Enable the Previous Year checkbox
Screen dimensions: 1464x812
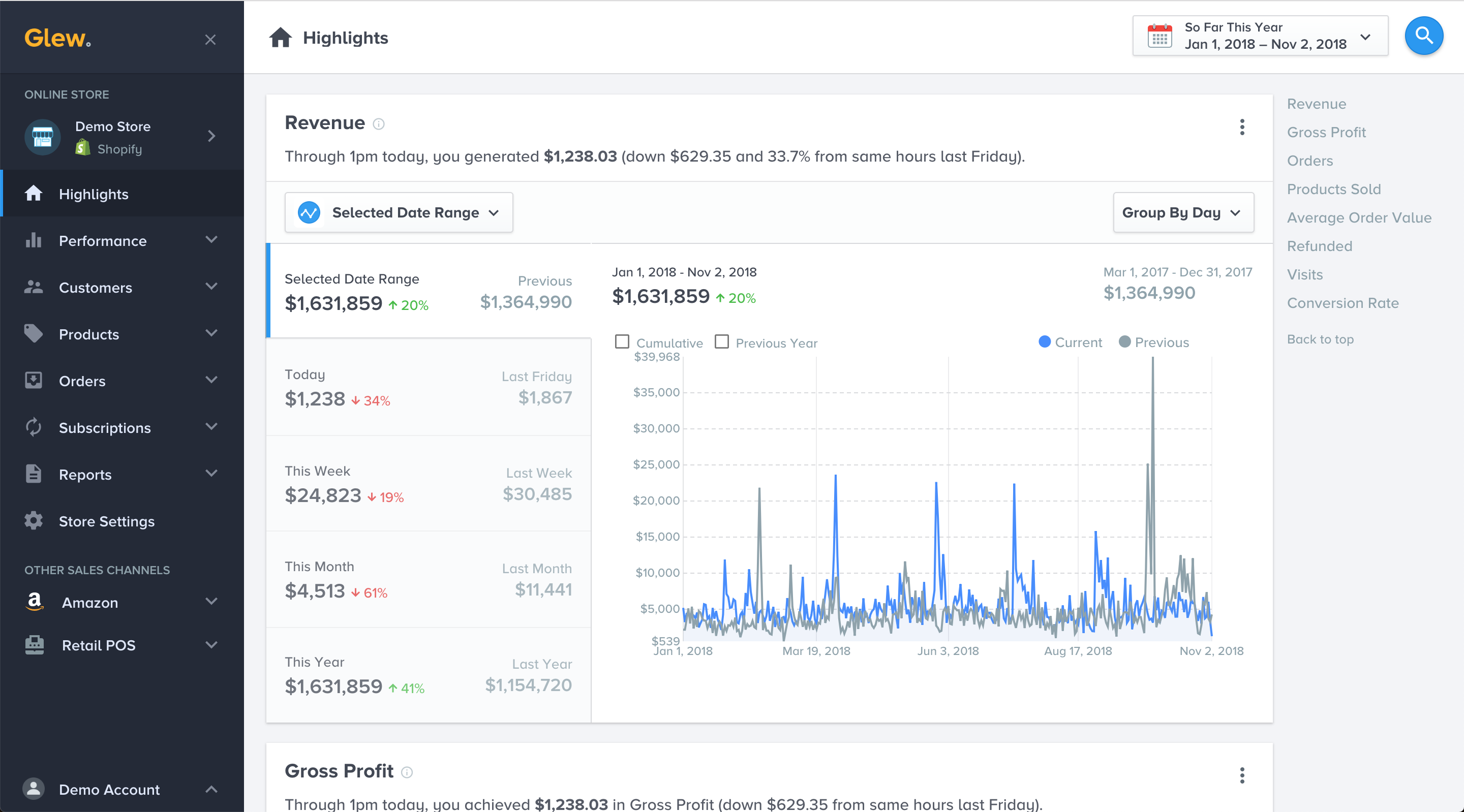[722, 341]
